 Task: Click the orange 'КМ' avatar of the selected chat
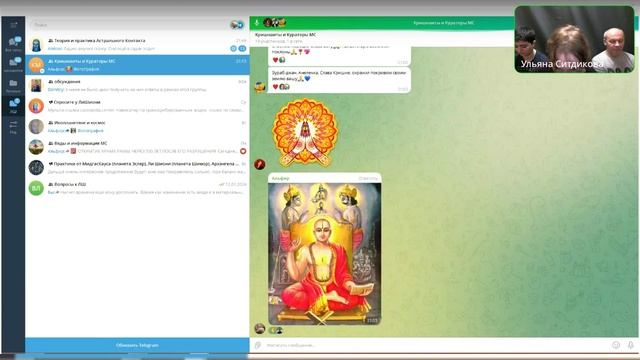coord(36,65)
